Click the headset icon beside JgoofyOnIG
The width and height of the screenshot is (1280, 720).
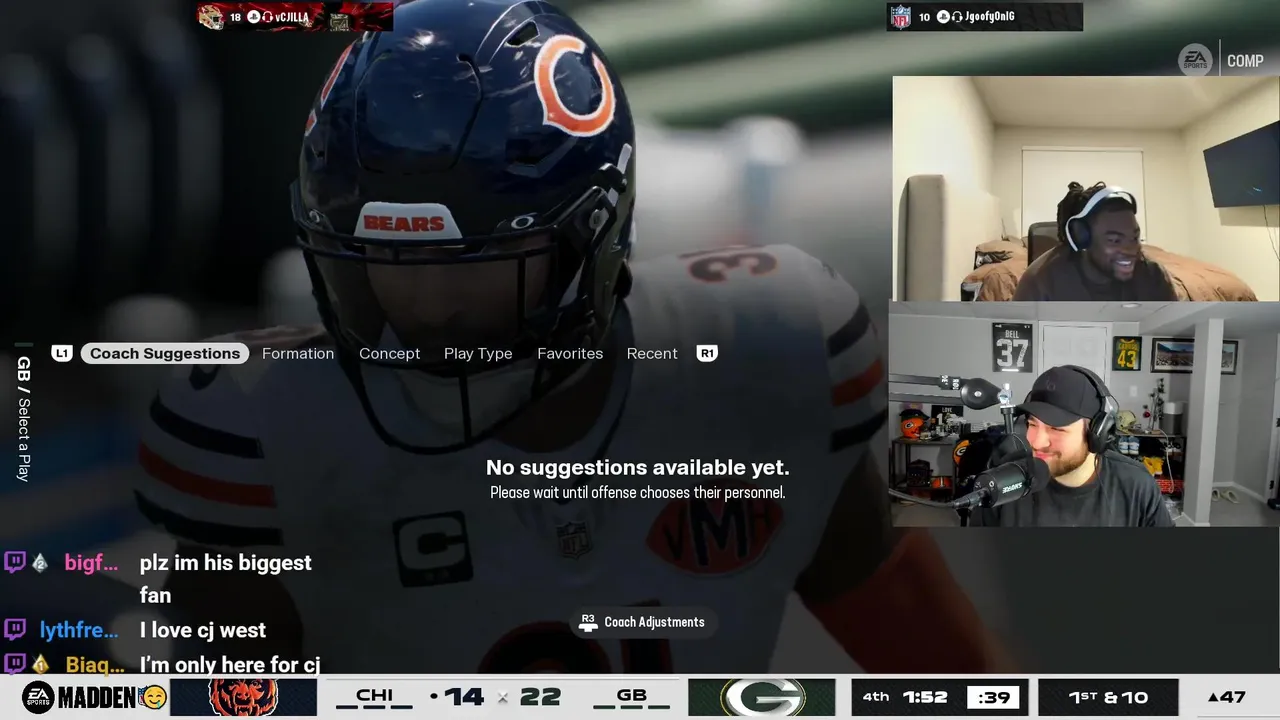pyautogui.click(x=957, y=17)
